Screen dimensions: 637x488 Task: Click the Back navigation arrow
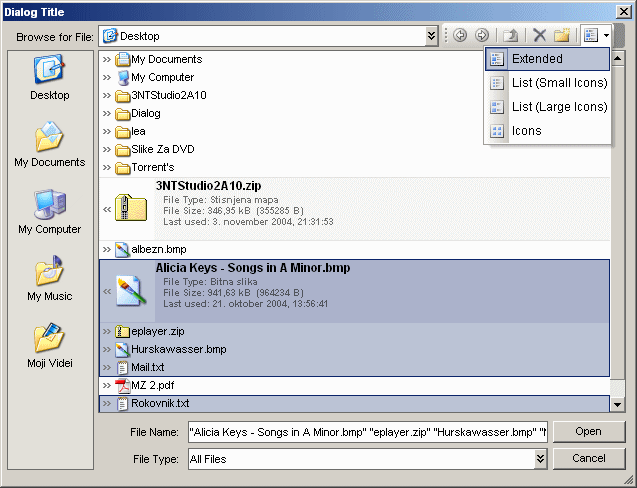pyautogui.click(x=460, y=35)
